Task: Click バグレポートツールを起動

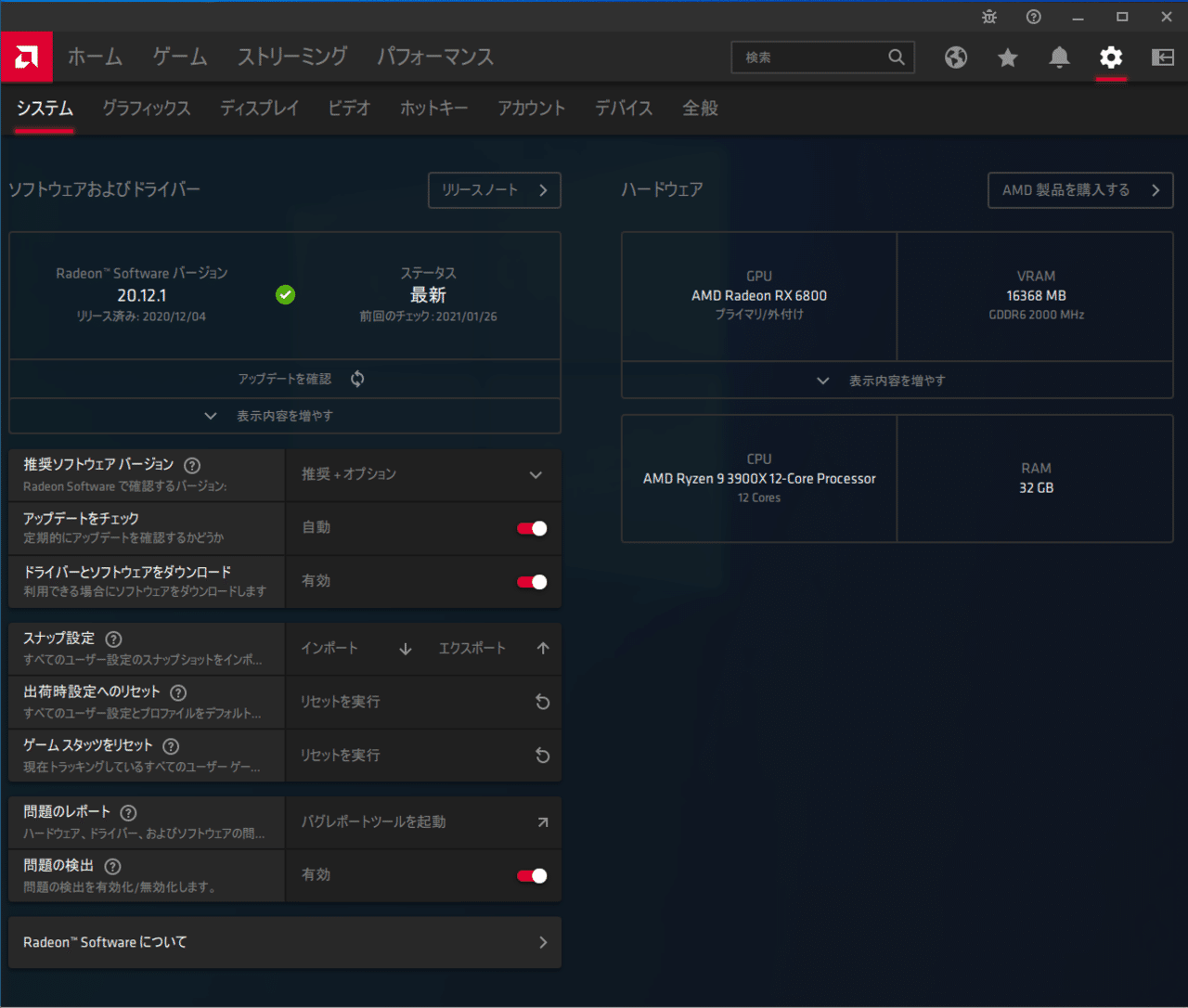Action: coord(373,821)
